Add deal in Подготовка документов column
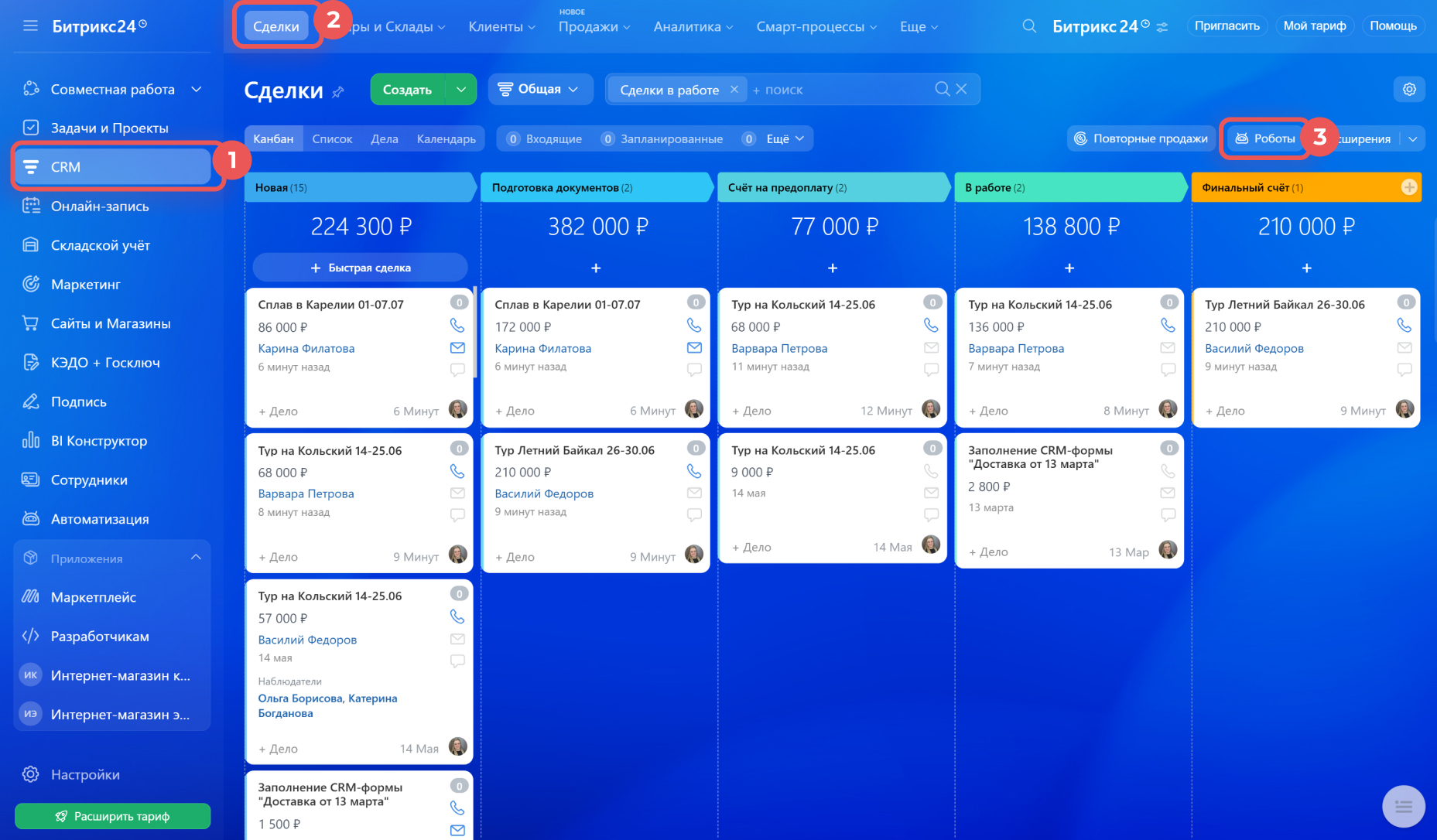The height and width of the screenshot is (840, 1437). pos(596,268)
